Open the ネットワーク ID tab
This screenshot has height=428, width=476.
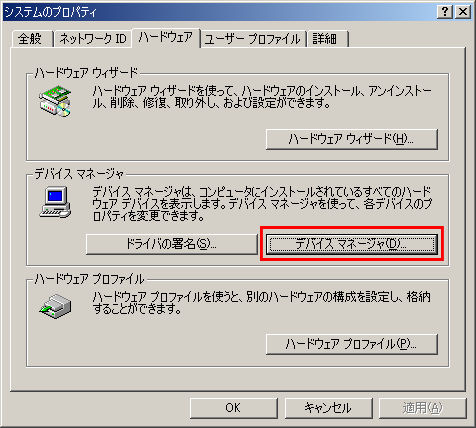point(93,39)
